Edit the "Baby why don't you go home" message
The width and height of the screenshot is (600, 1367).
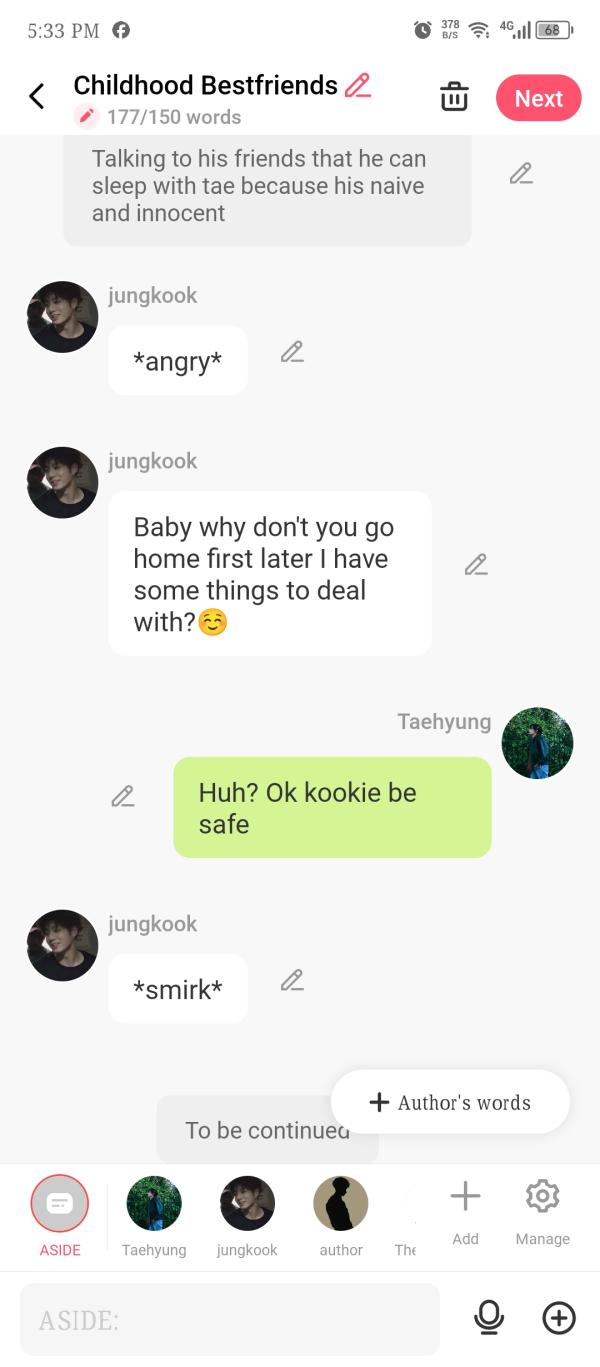[x=476, y=565]
